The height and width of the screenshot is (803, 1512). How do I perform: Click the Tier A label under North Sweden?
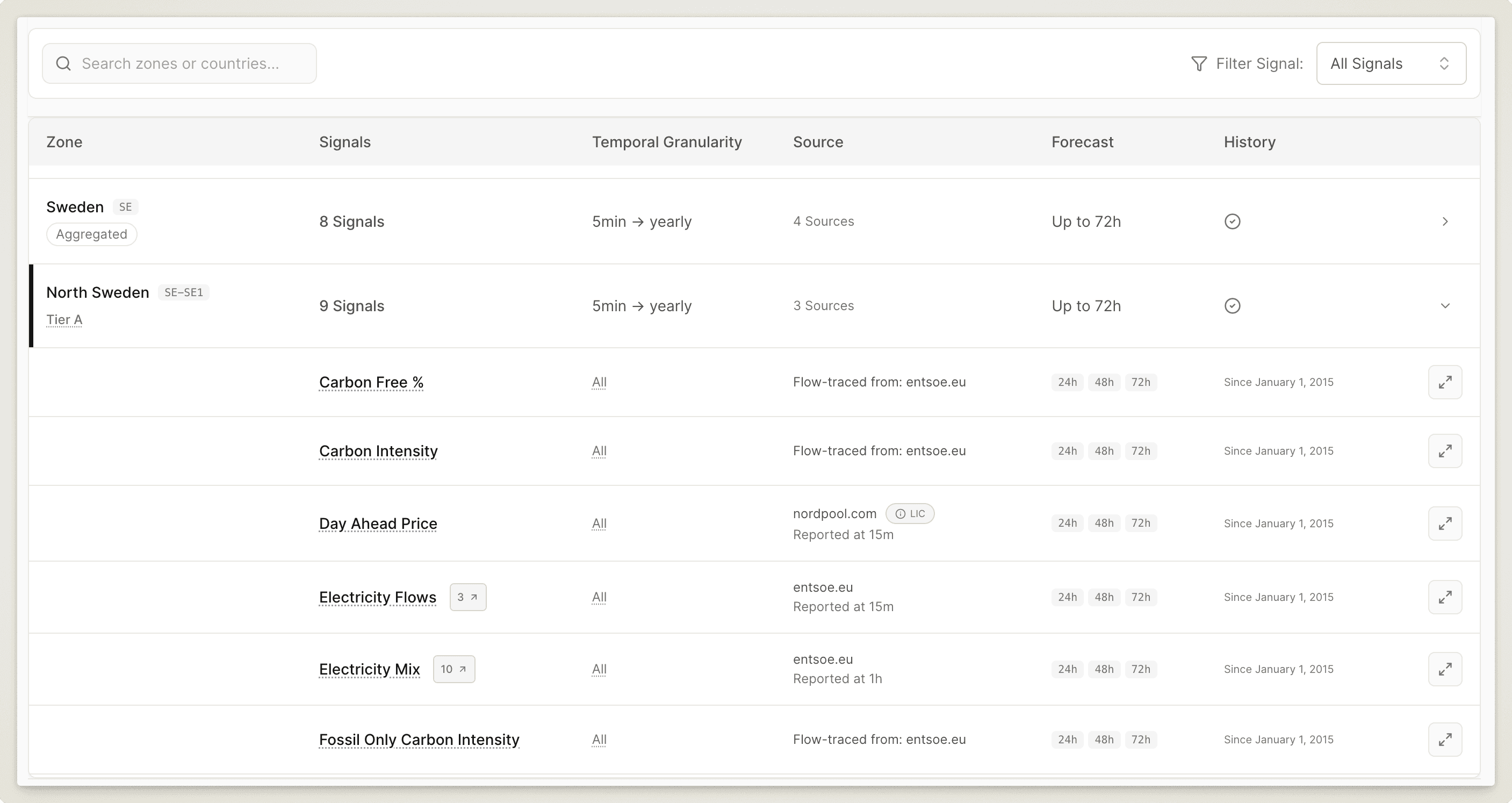pos(64,319)
